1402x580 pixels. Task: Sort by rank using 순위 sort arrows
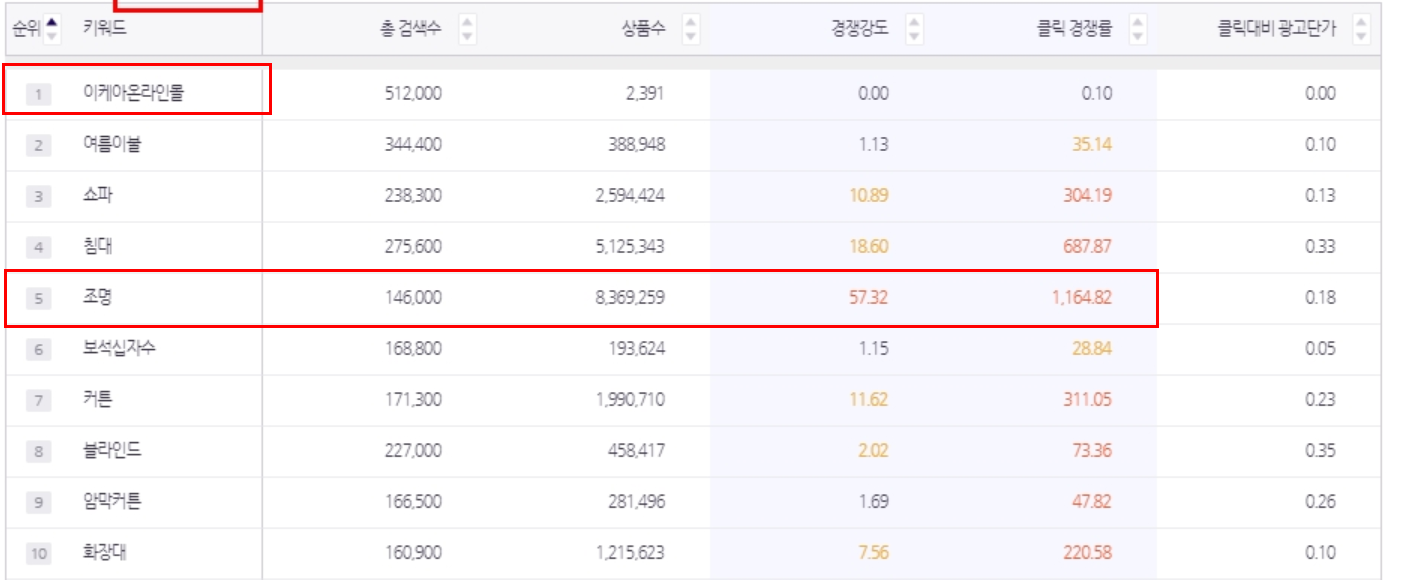pyautogui.click(x=53, y=29)
